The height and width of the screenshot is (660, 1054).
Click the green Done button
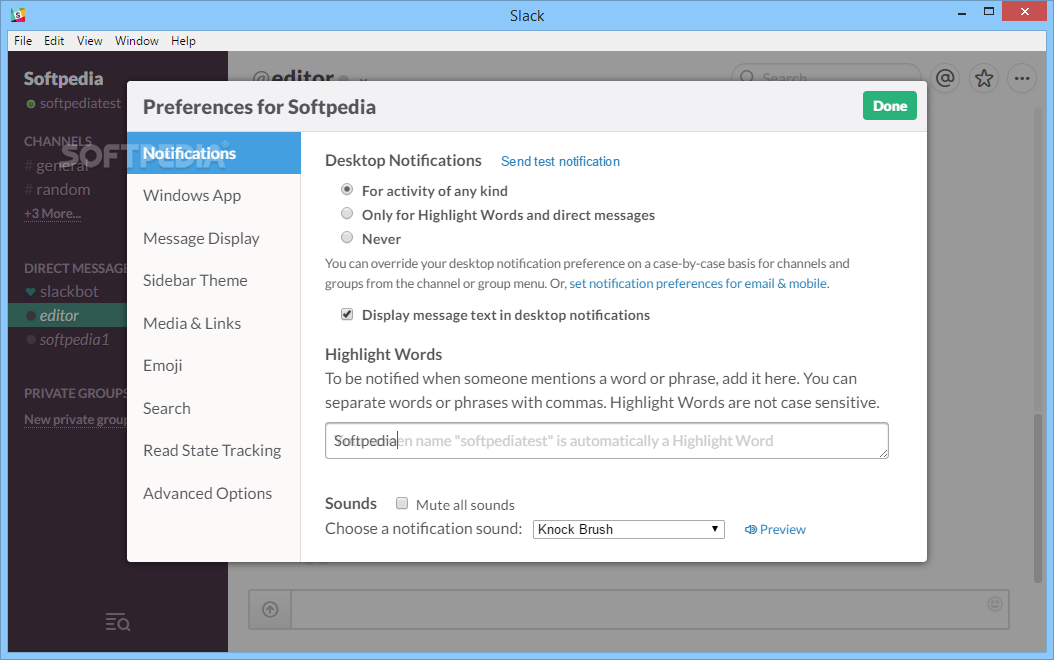[x=889, y=106]
